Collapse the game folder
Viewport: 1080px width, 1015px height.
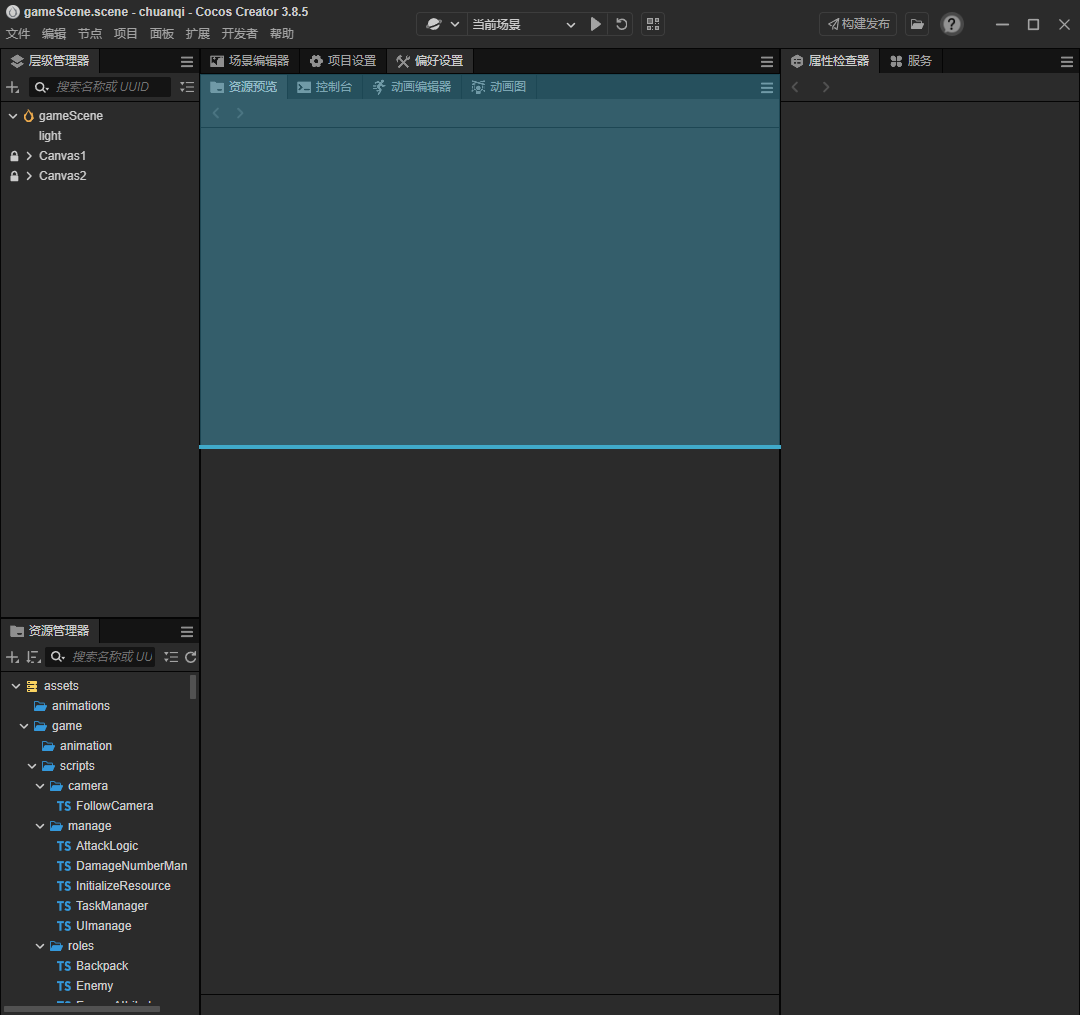tap(24, 726)
